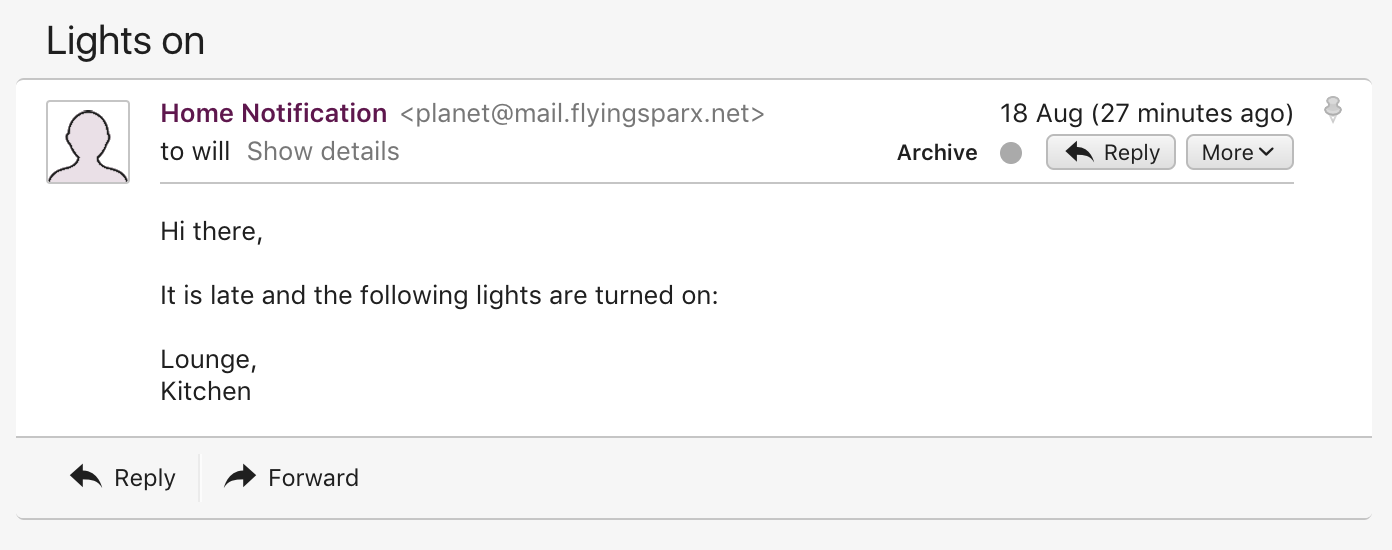Click the "Lights on" subject heading
Screen dimensions: 1392x550
[126, 41]
